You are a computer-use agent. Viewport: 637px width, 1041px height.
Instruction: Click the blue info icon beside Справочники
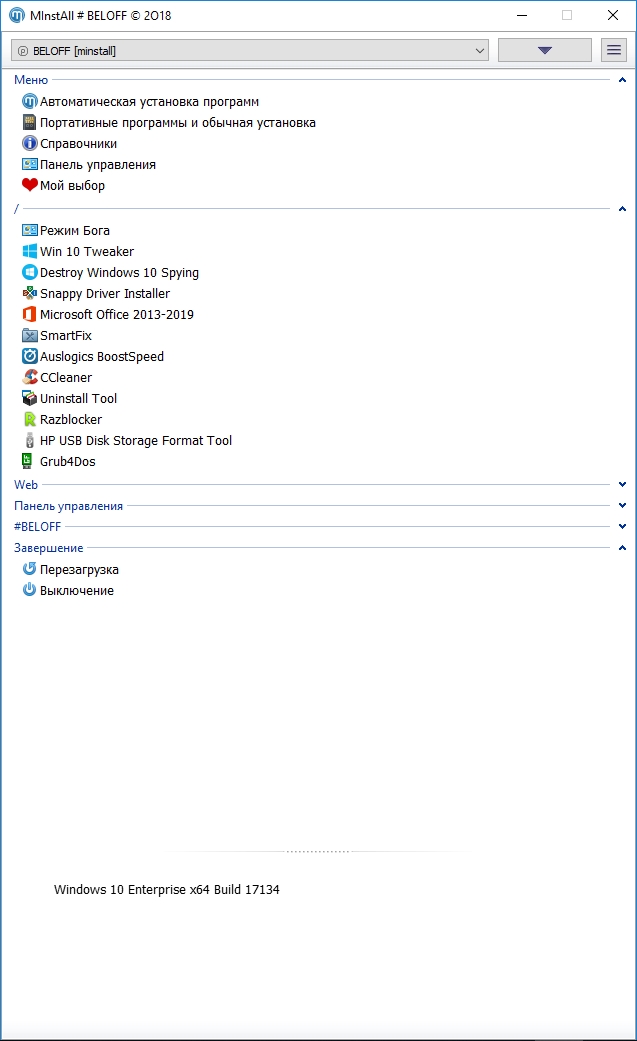point(29,143)
